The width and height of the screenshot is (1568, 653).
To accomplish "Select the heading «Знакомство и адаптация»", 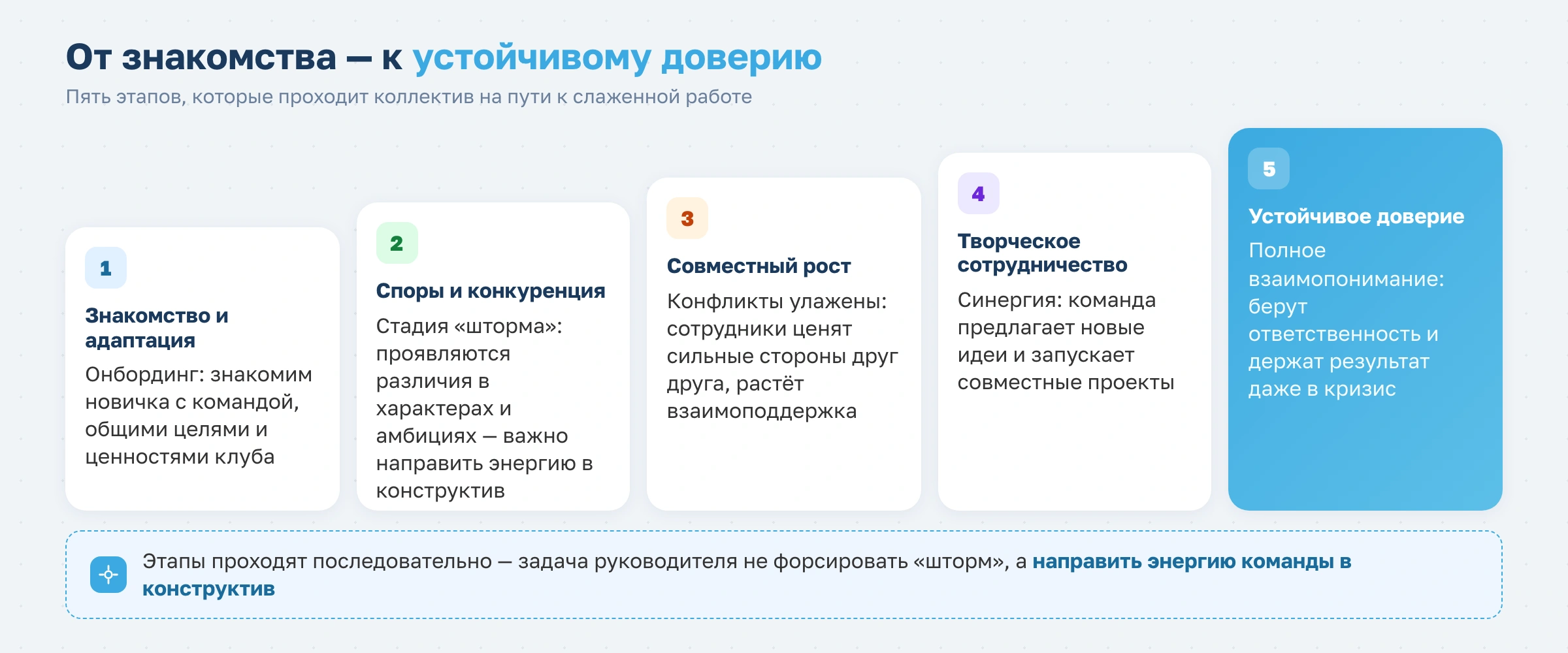I will tap(157, 328).
